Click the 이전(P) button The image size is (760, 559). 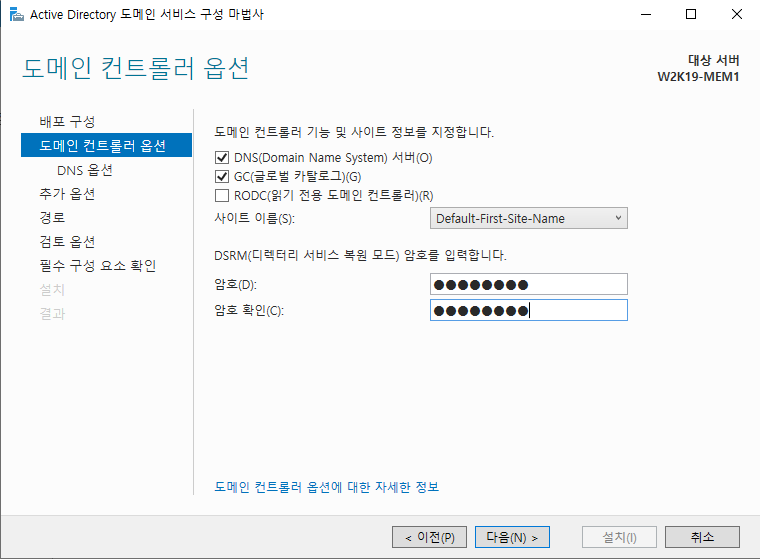pyautogui.click(x=429, y=537)
